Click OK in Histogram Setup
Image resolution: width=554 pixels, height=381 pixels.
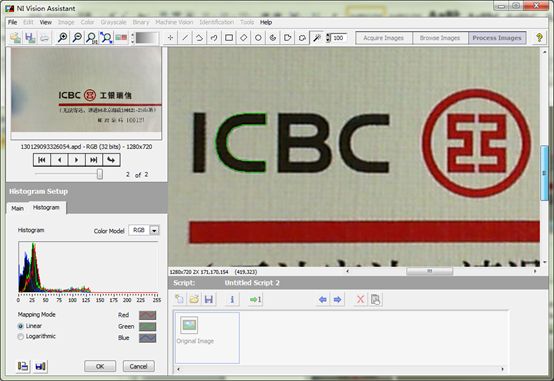pyautogui.click(x=100, y=366)
